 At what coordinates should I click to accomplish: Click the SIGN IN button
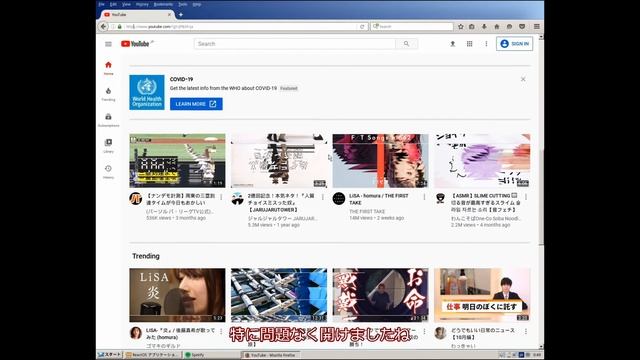pyautogui.click(x=514, y=44)
